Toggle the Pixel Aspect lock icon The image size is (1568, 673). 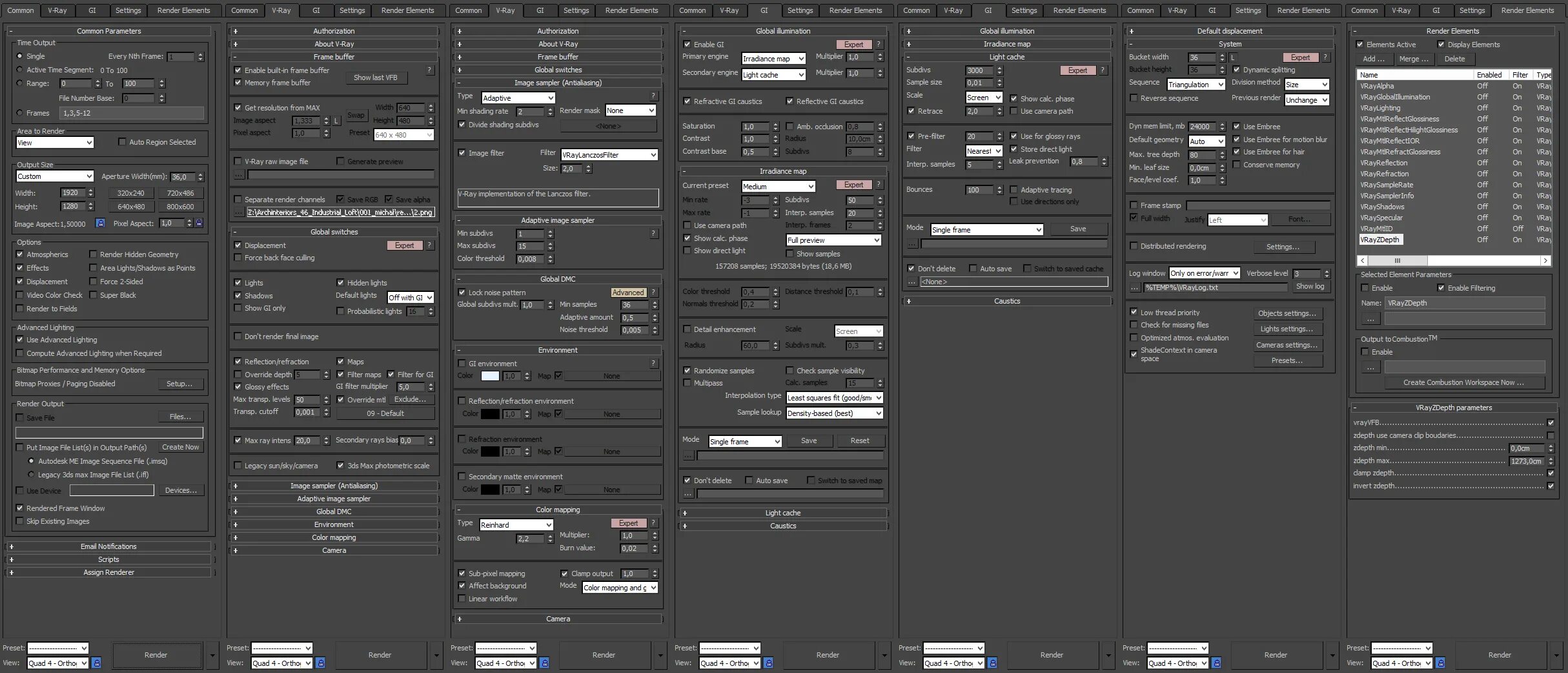pos(199,223)
